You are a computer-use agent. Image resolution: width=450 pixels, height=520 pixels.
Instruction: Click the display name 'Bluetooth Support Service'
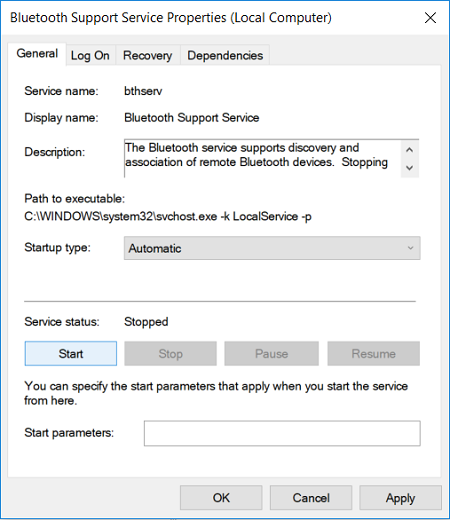point(192,118)
